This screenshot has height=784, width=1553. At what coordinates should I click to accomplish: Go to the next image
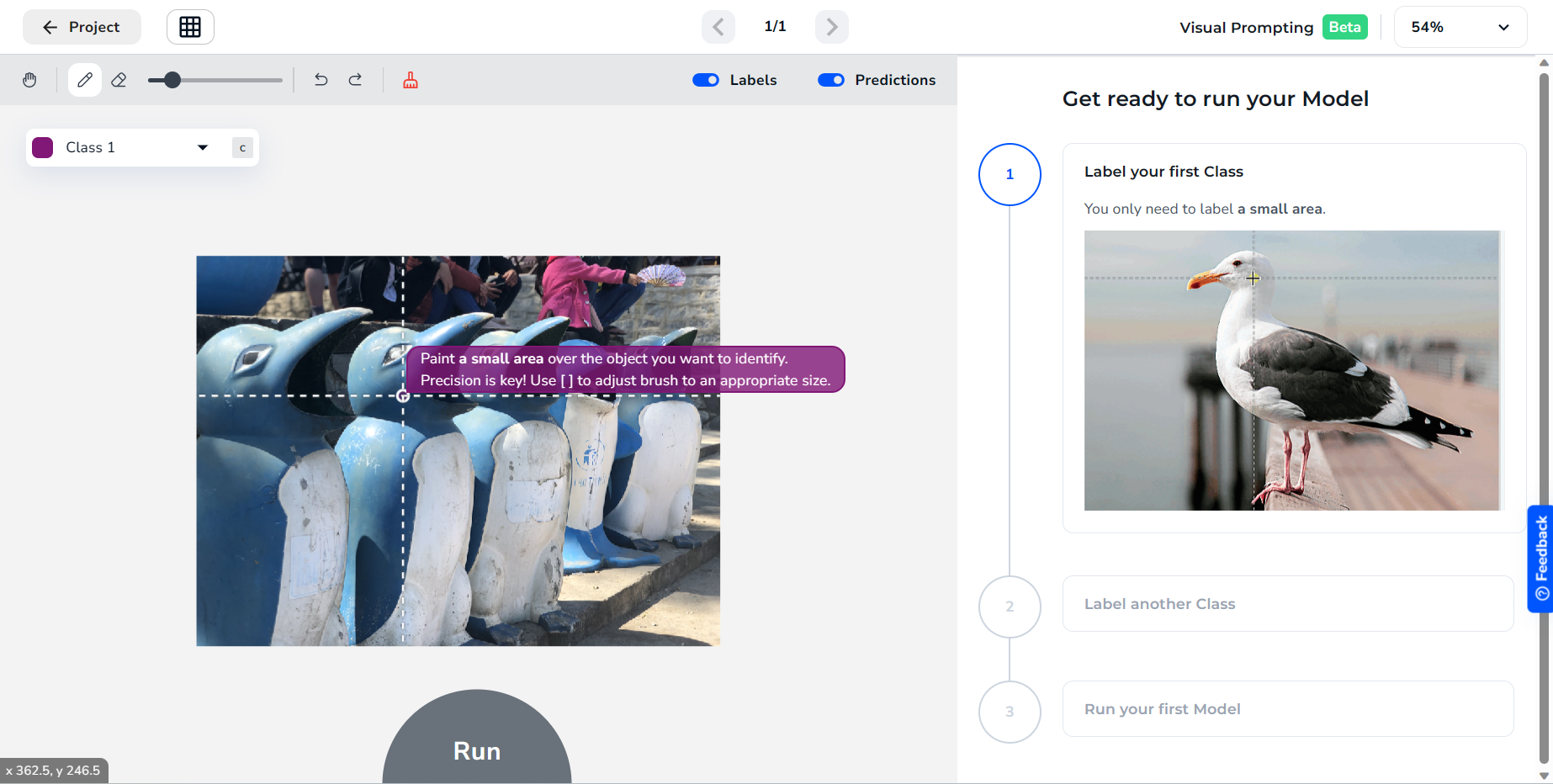pyautogui.click(x=832, y=27)
